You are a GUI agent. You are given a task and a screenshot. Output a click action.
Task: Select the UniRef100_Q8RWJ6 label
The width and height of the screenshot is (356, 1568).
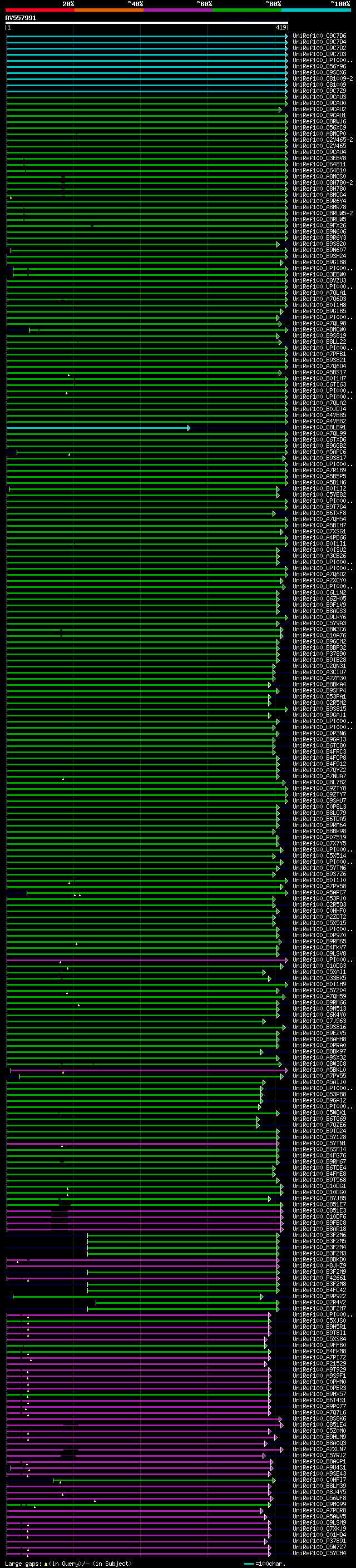coord(319,122)
